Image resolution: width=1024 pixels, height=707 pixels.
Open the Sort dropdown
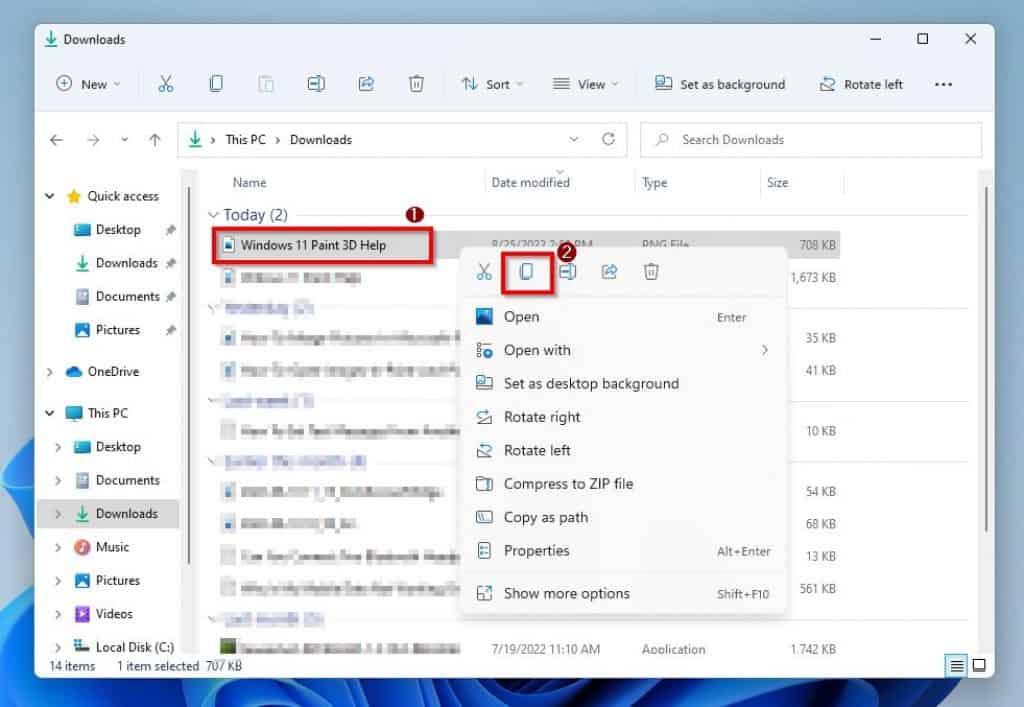click(492, 84)
